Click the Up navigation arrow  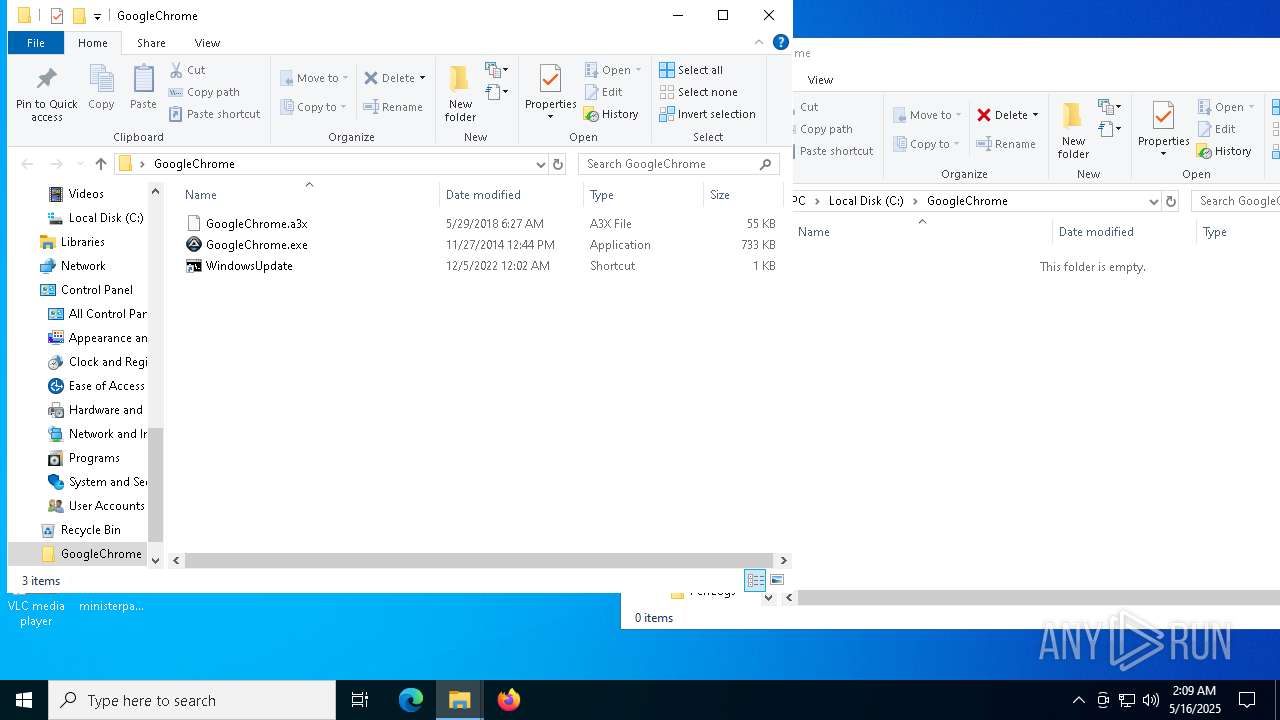(x=101, y=164)
